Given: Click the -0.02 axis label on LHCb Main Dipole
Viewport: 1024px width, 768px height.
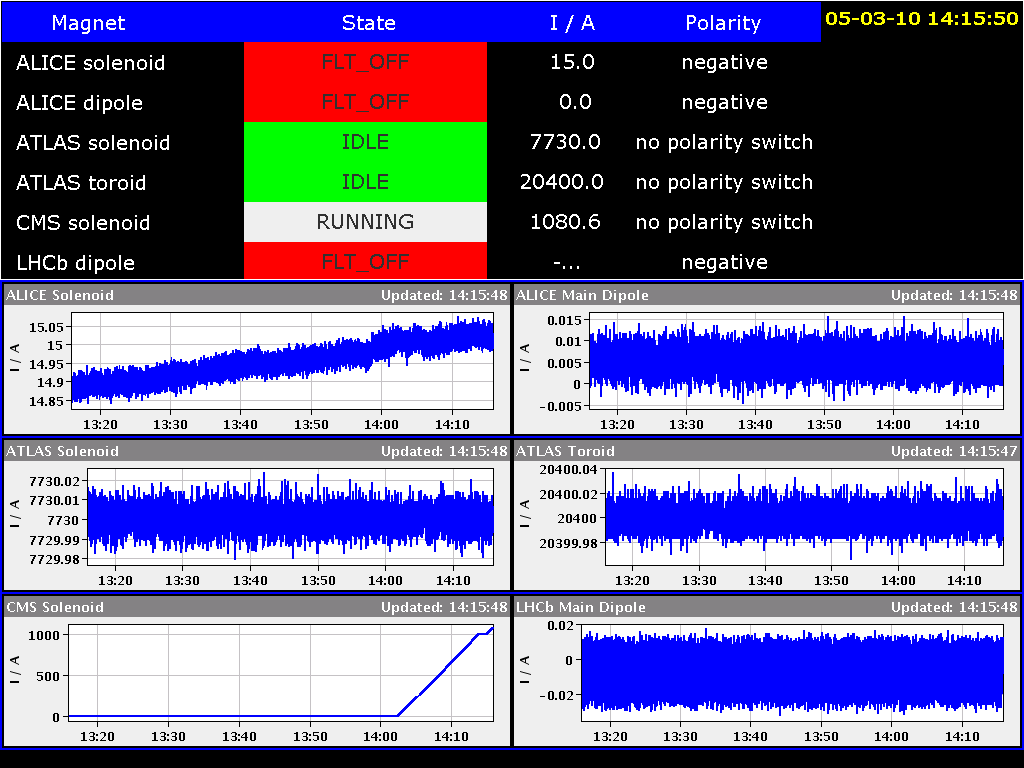Looking at the screenshot, I should [556, 696].
